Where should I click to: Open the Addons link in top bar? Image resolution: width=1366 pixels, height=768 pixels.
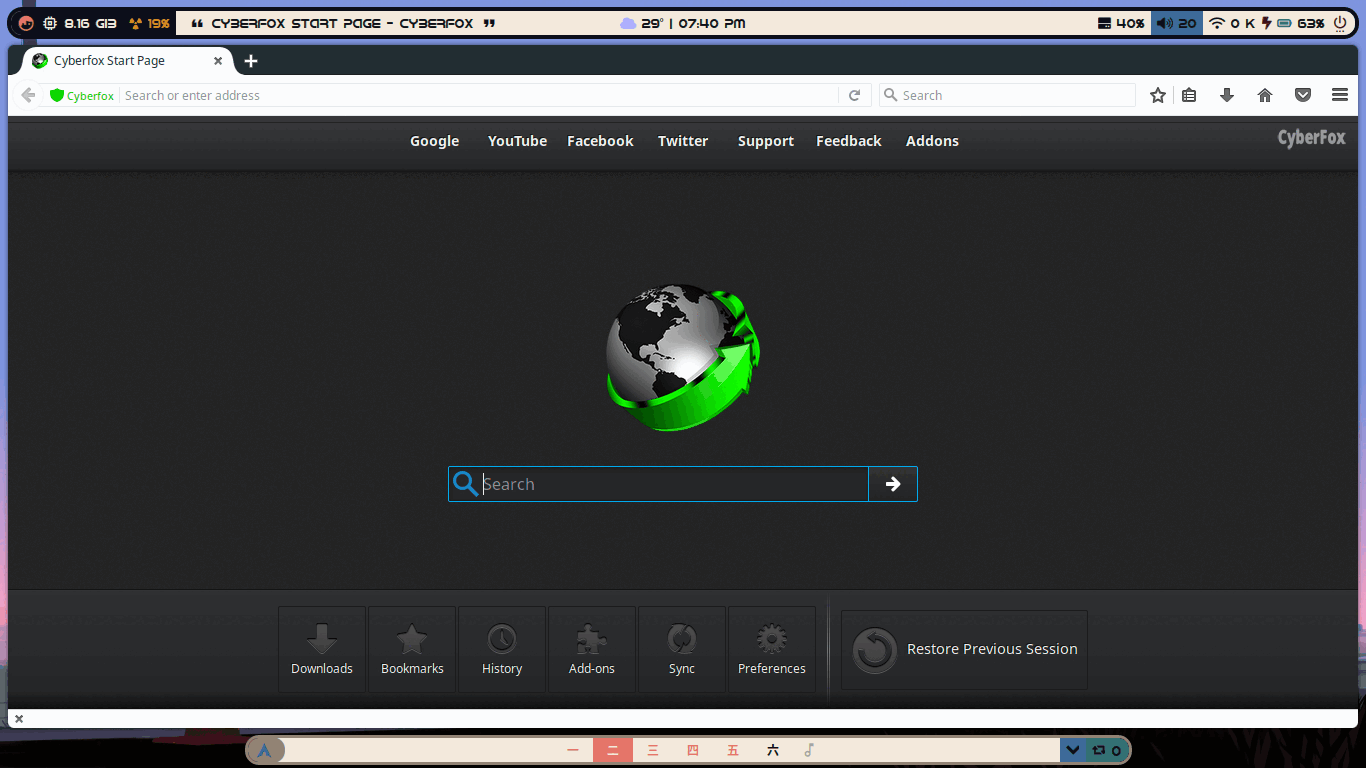click(932, 141)
